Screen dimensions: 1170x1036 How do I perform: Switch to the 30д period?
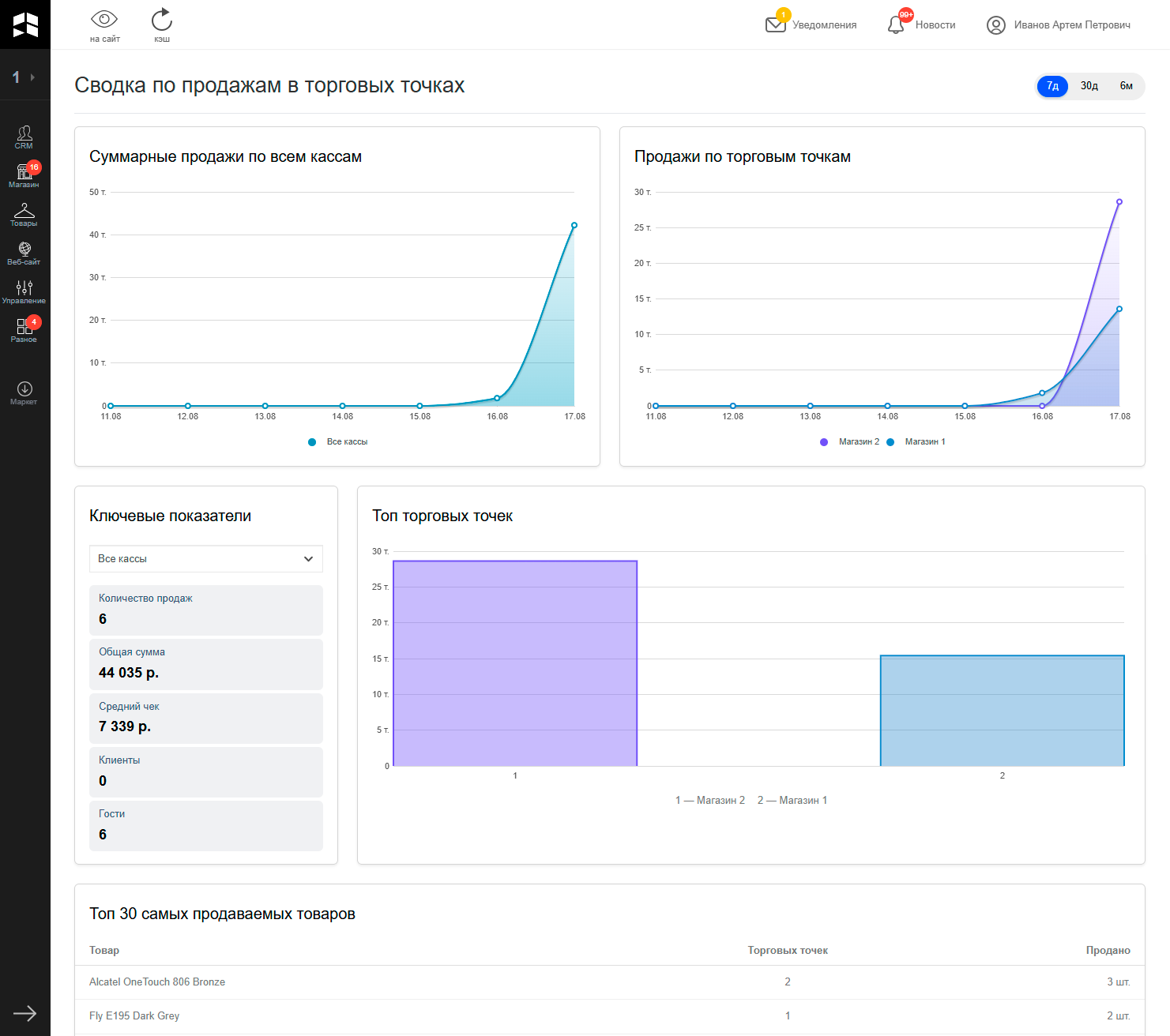(1089, 86)
